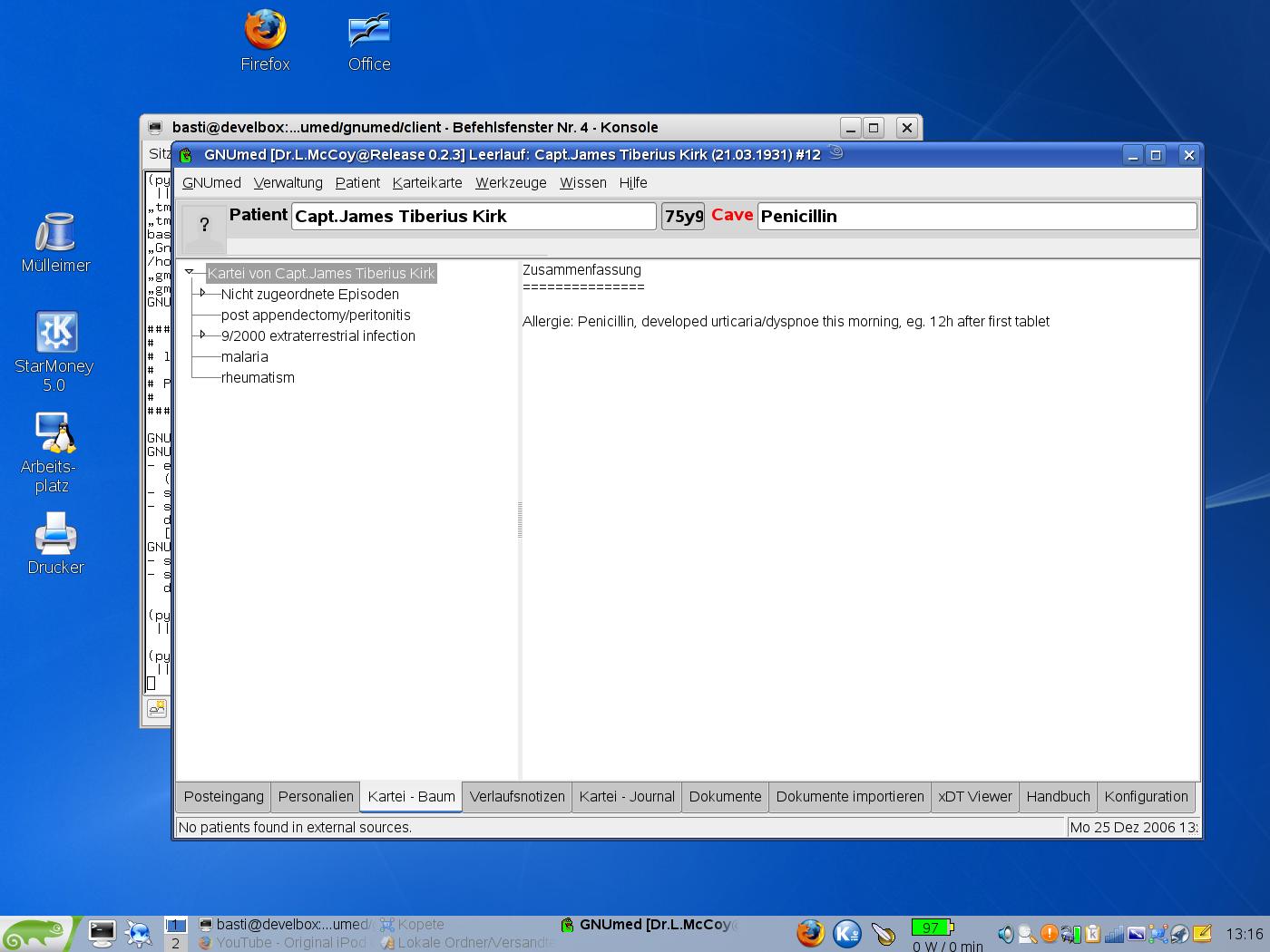Viewport: 1270px width, 952px height.
Task: Expand the Nicht zugeordnete Episoden node
Action: tap(203, 293)
